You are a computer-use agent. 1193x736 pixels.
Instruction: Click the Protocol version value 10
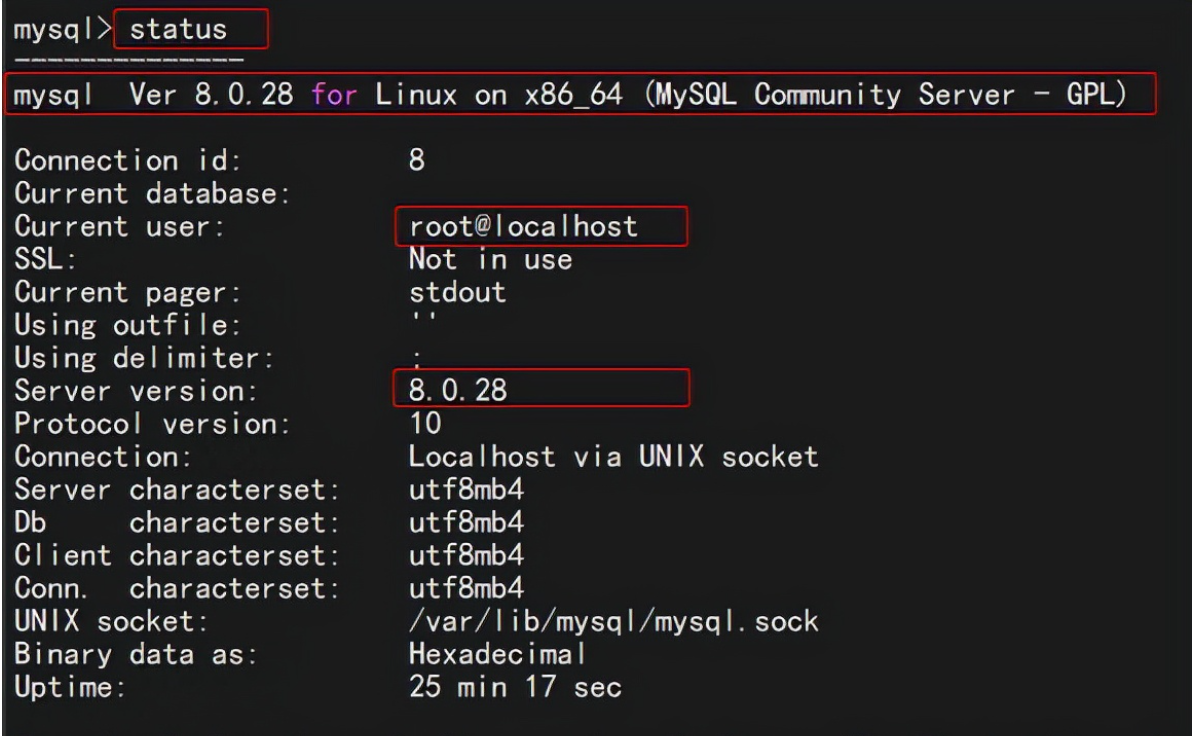(425, 424)
